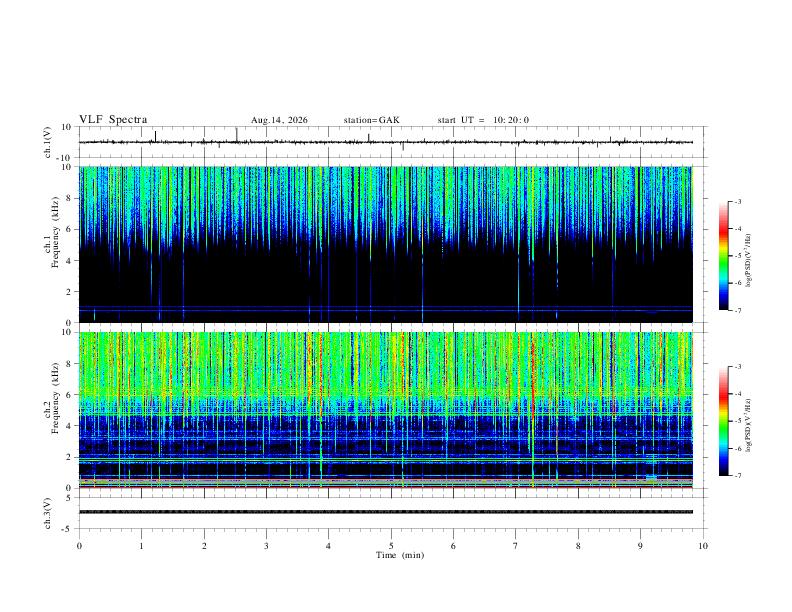The height and width of the screenshot is (612, 792).
Task: Click the ch.3(V) waveform axis label
Action: point(48,513)
